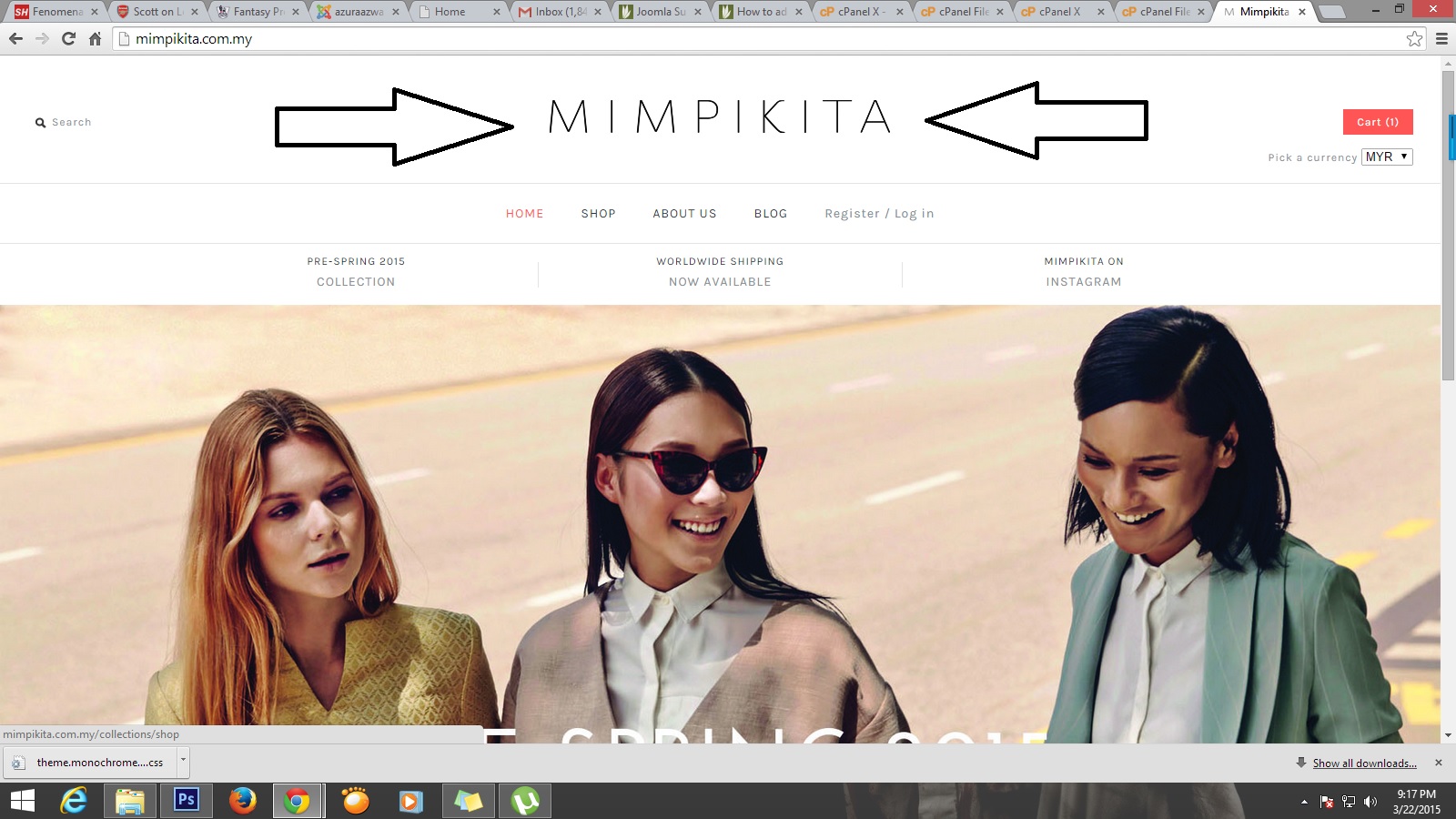Click the search magnifier icon on site
The image size is (1456, 819).
coord(40,123)
